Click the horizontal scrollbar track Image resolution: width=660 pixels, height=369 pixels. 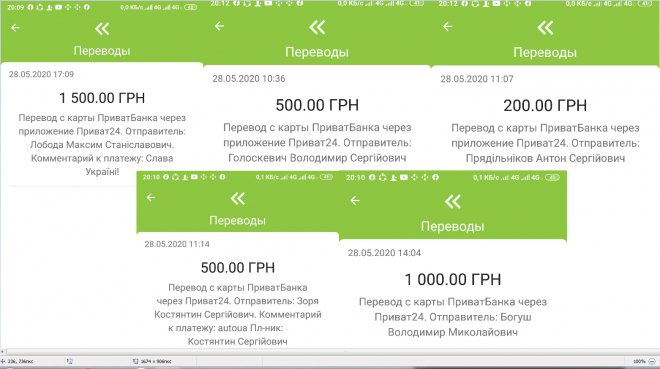click(x=333, y=351)
